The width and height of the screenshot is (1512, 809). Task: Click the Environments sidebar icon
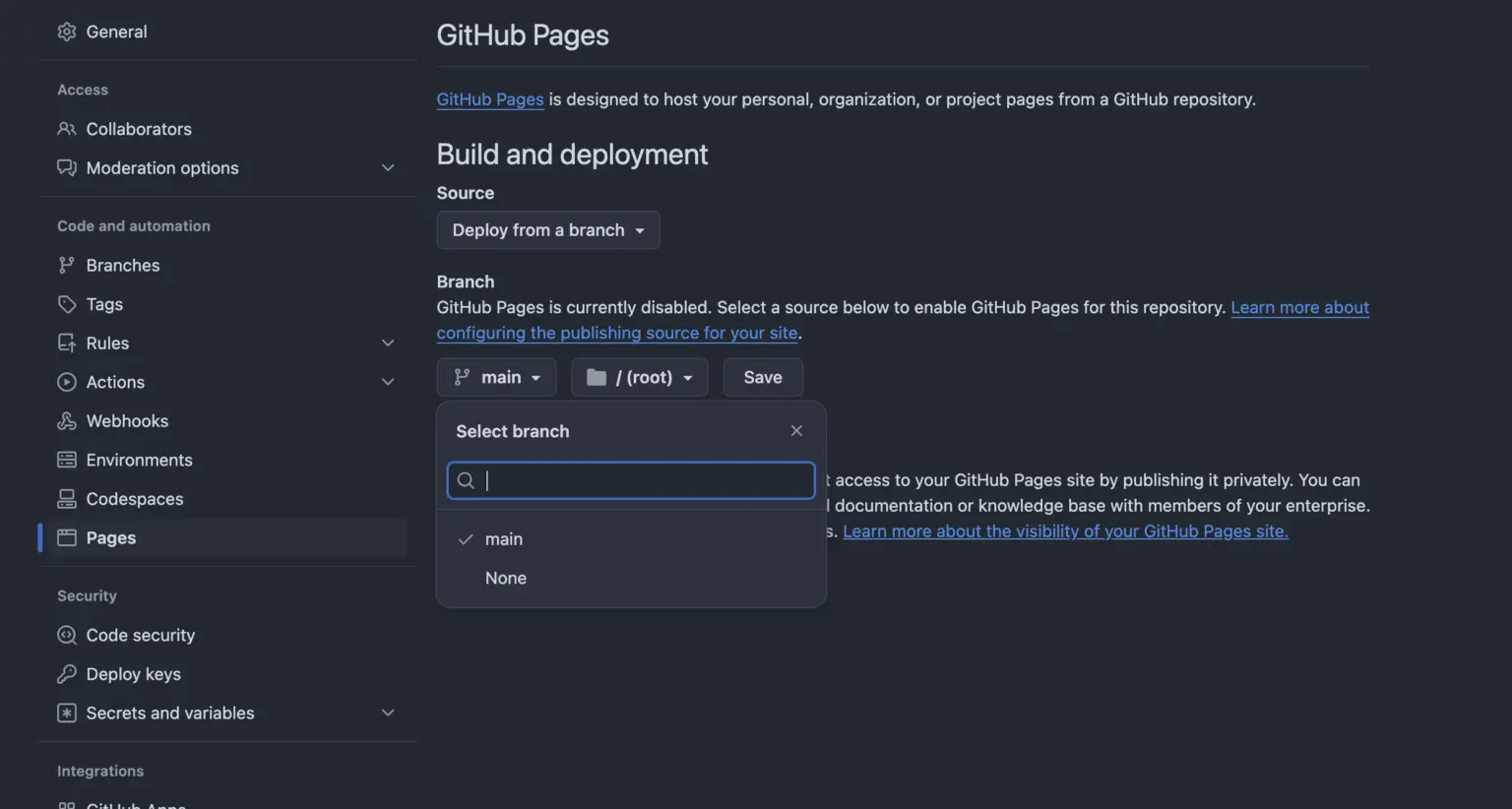click(x=67, y=460)
